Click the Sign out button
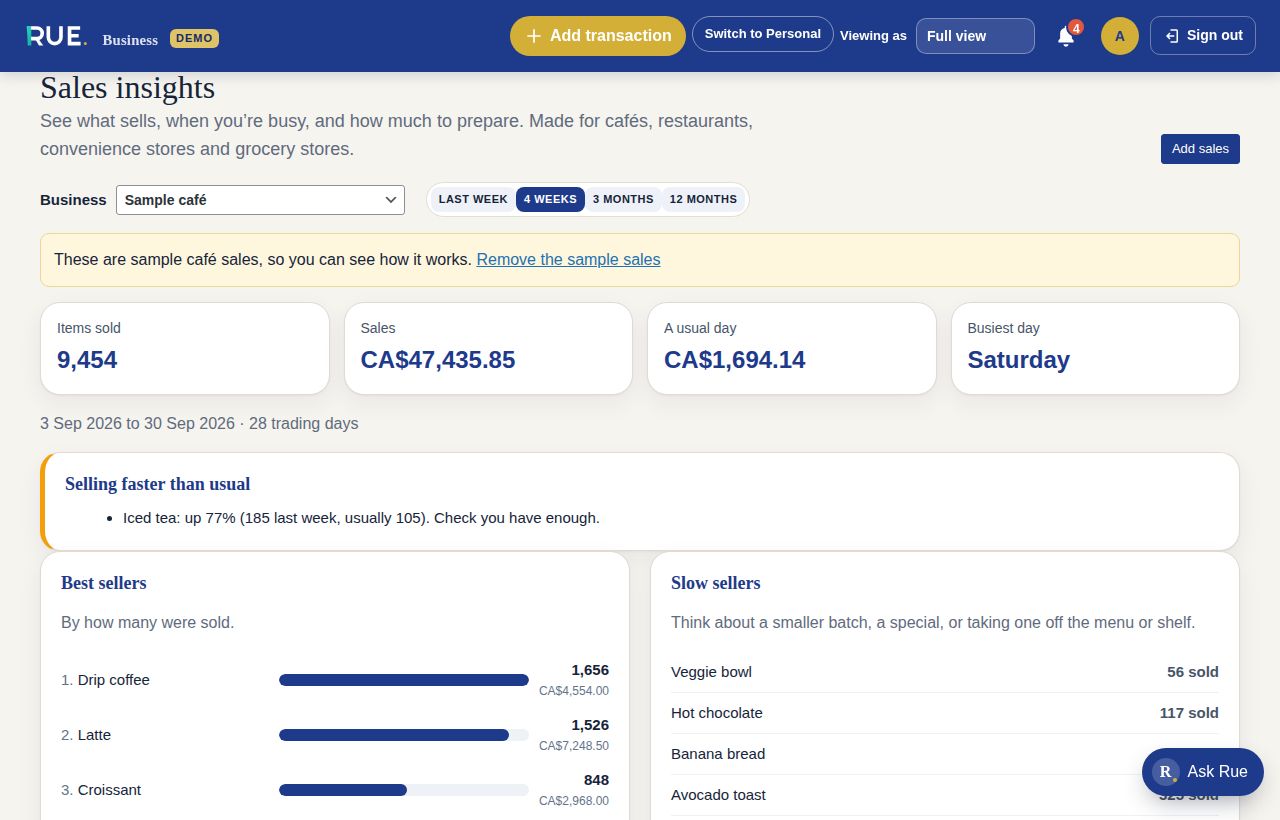Image resolution: width=1280 pixels, height=820 pixels. click(1203, 36)
